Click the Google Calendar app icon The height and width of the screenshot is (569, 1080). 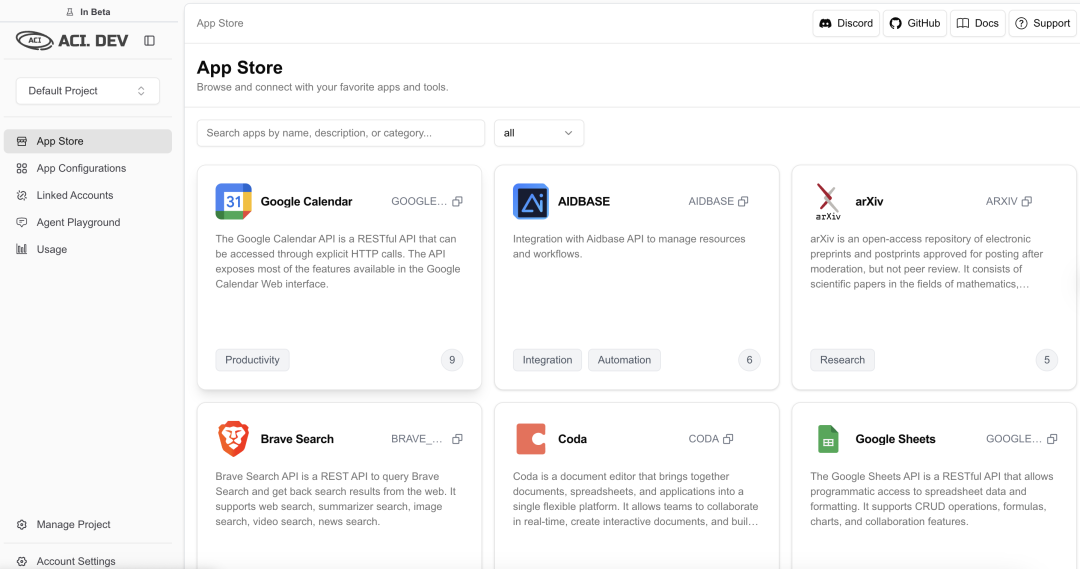click(233, 201)
